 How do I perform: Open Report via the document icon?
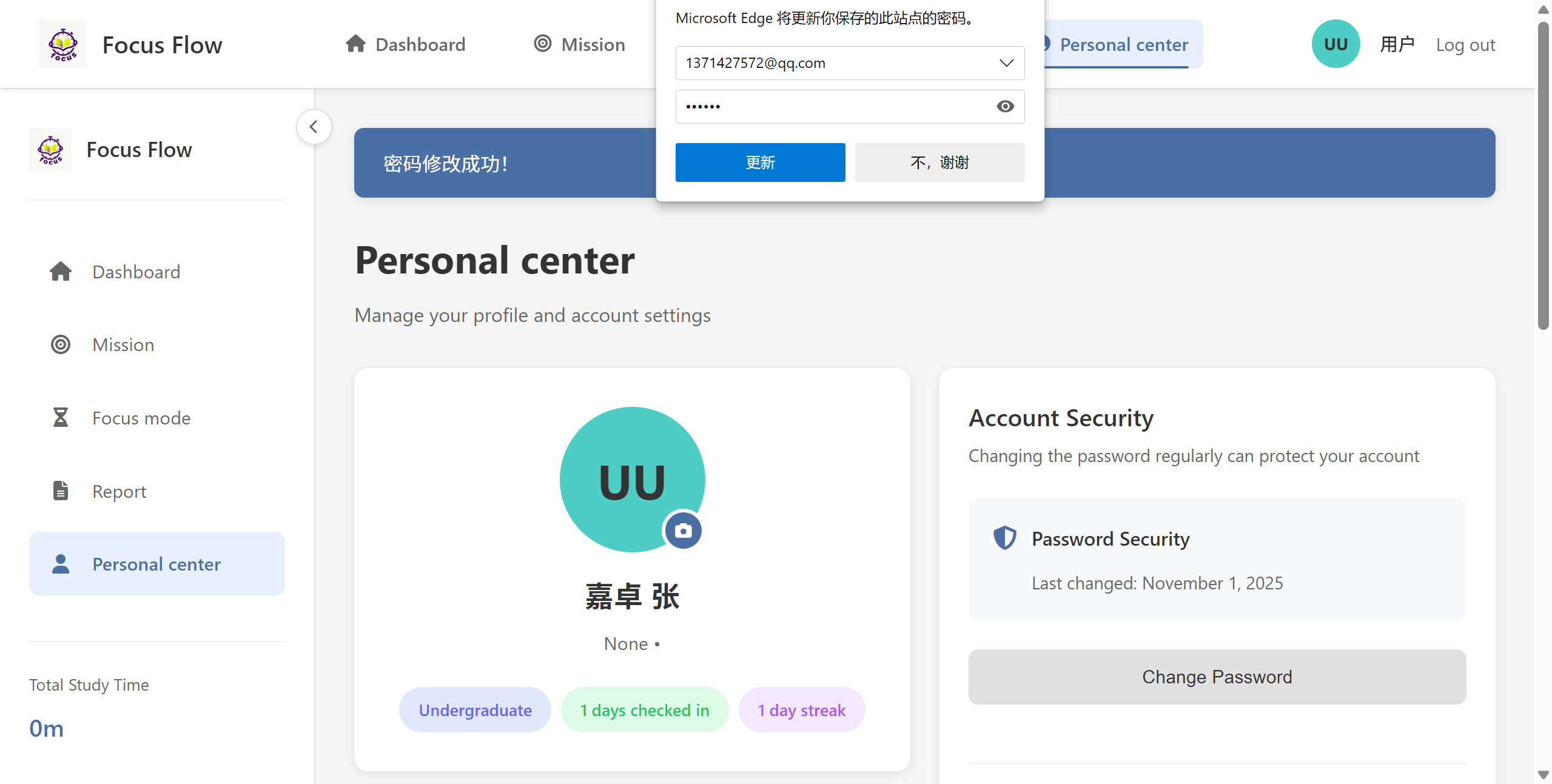61,491
